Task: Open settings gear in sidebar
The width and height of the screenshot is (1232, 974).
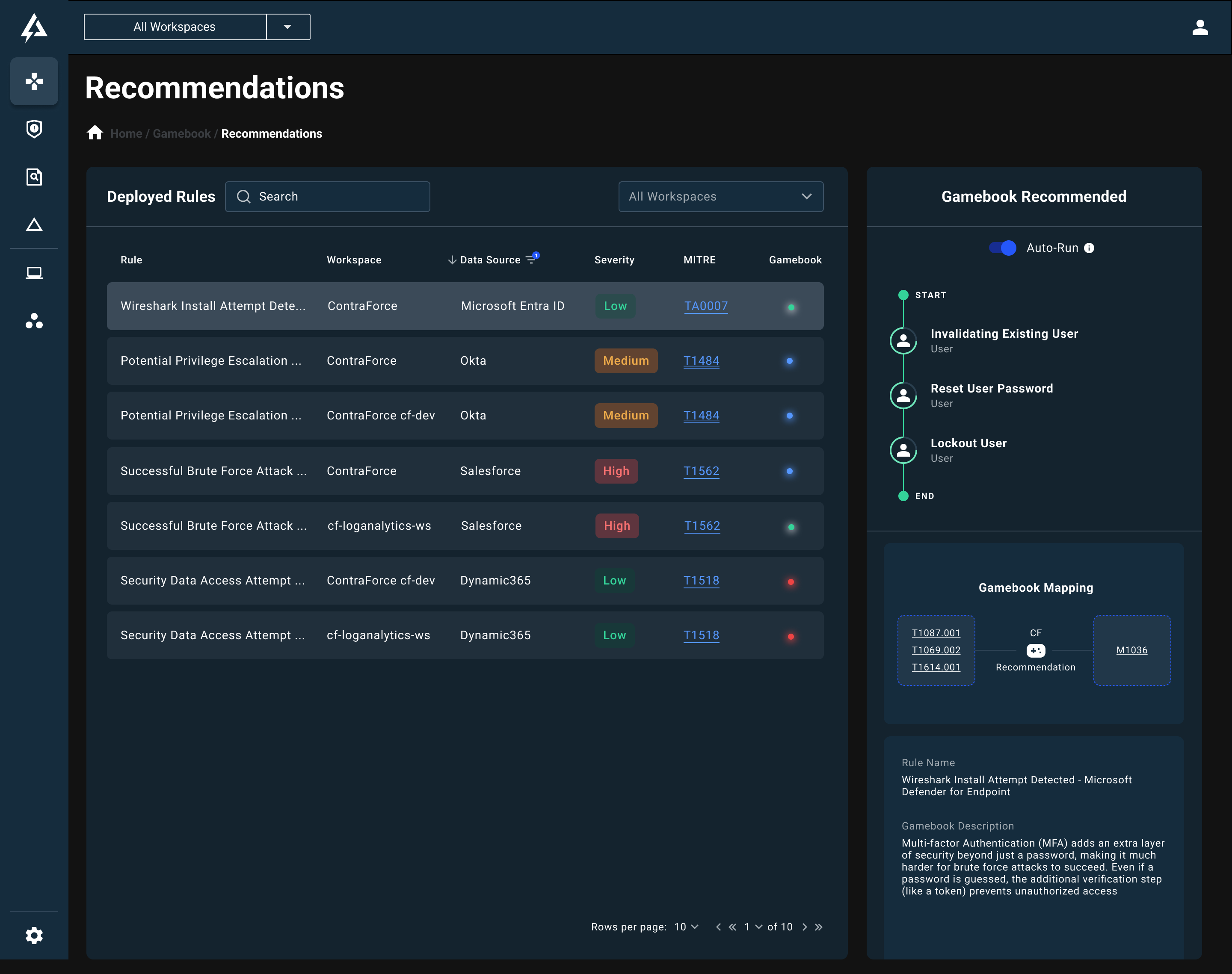Action: (x=34, y=935)
